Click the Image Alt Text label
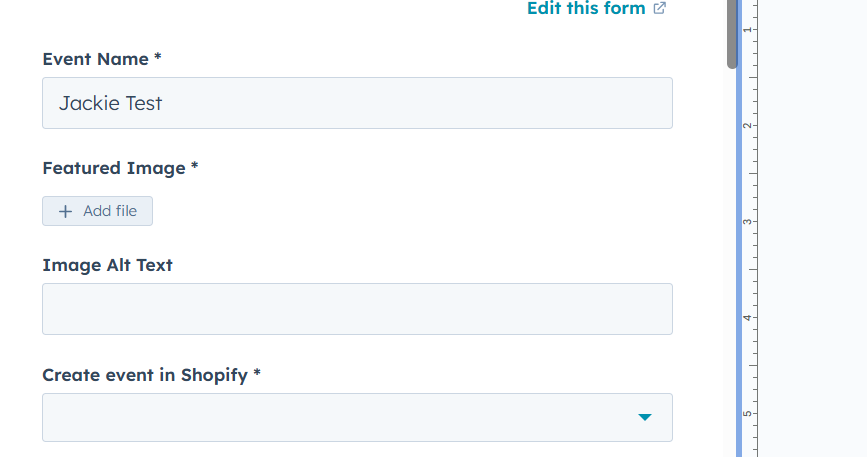The image size is (867, 457). click(x=107, y=265)
